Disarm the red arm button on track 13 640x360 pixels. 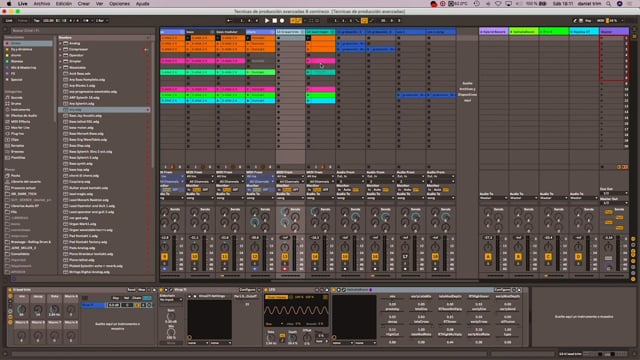coord(285,269)
